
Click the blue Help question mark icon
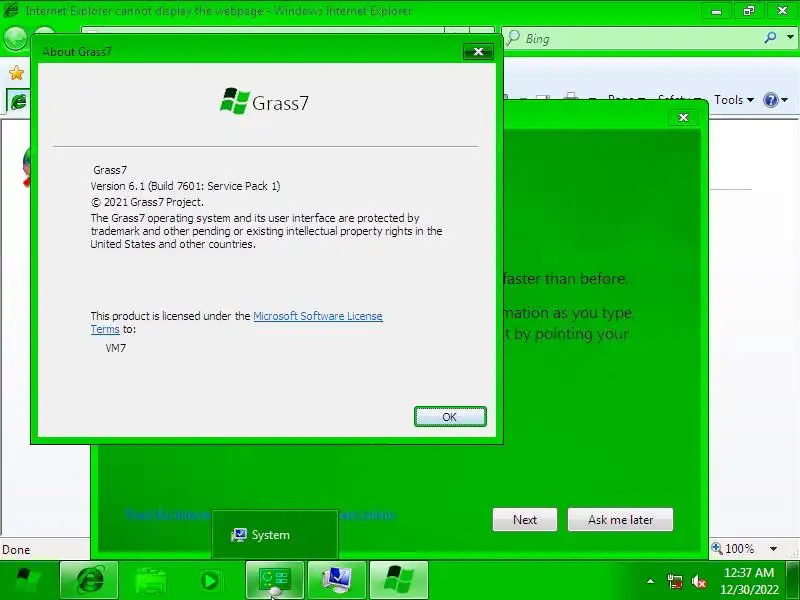770,100
